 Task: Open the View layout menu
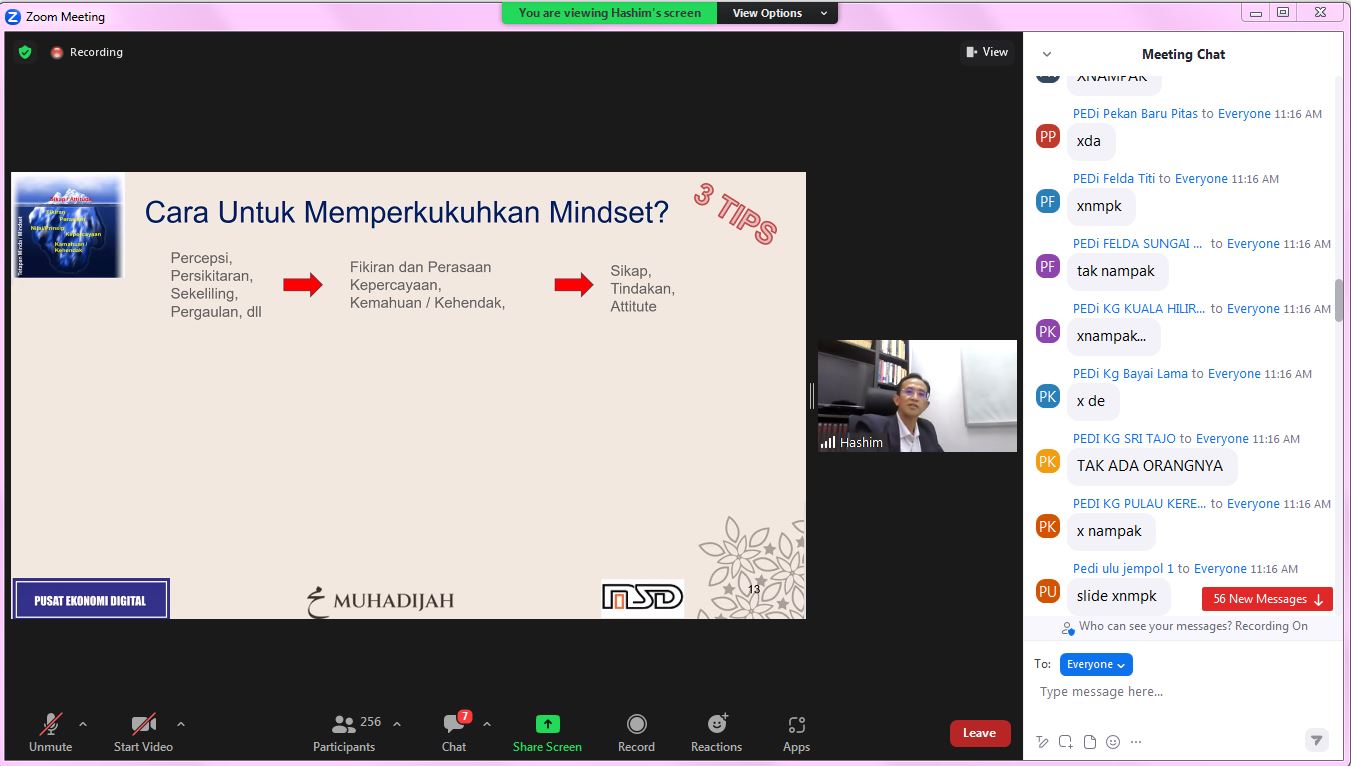tap(986, 52)
